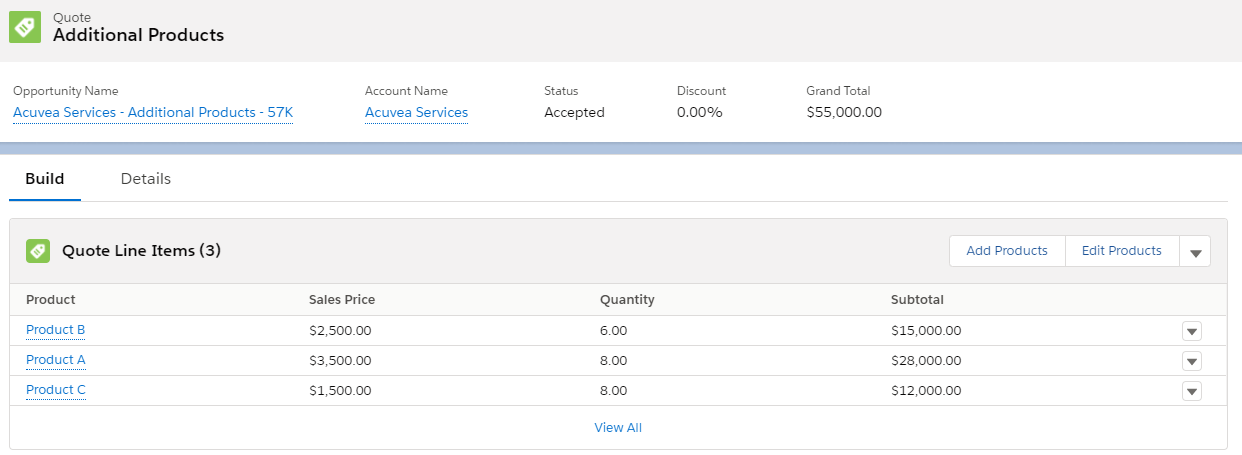Click the Edit Products button

click(1122, 251)
